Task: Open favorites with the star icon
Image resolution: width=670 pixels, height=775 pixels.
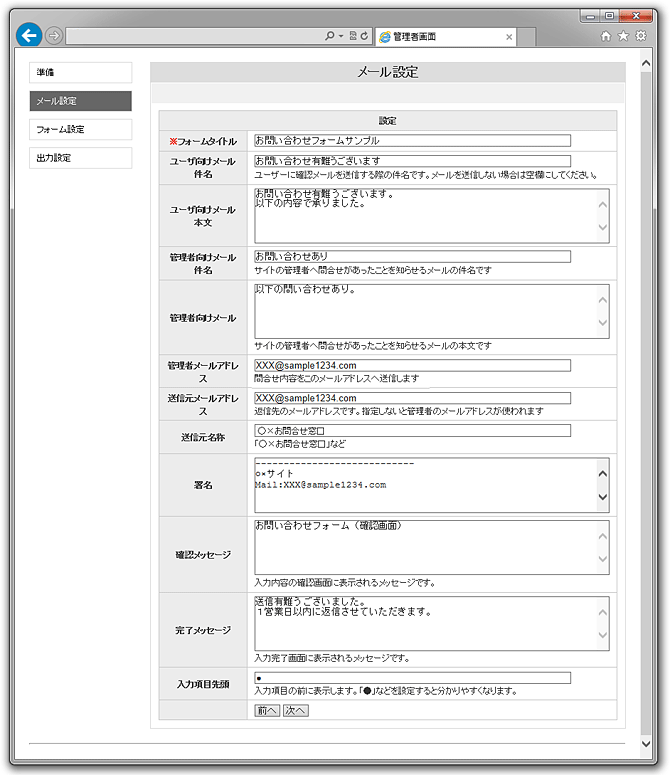Action: click(623, 36)
